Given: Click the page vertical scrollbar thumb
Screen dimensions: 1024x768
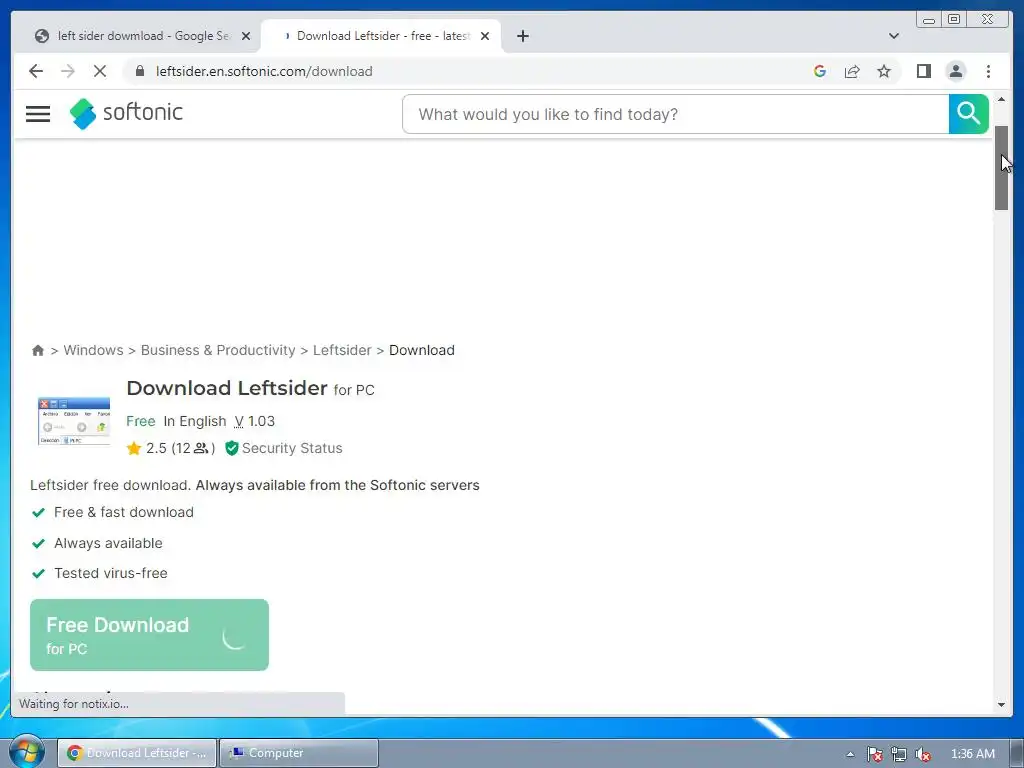Looking at the screenshot, I should tap(1001, 168).
